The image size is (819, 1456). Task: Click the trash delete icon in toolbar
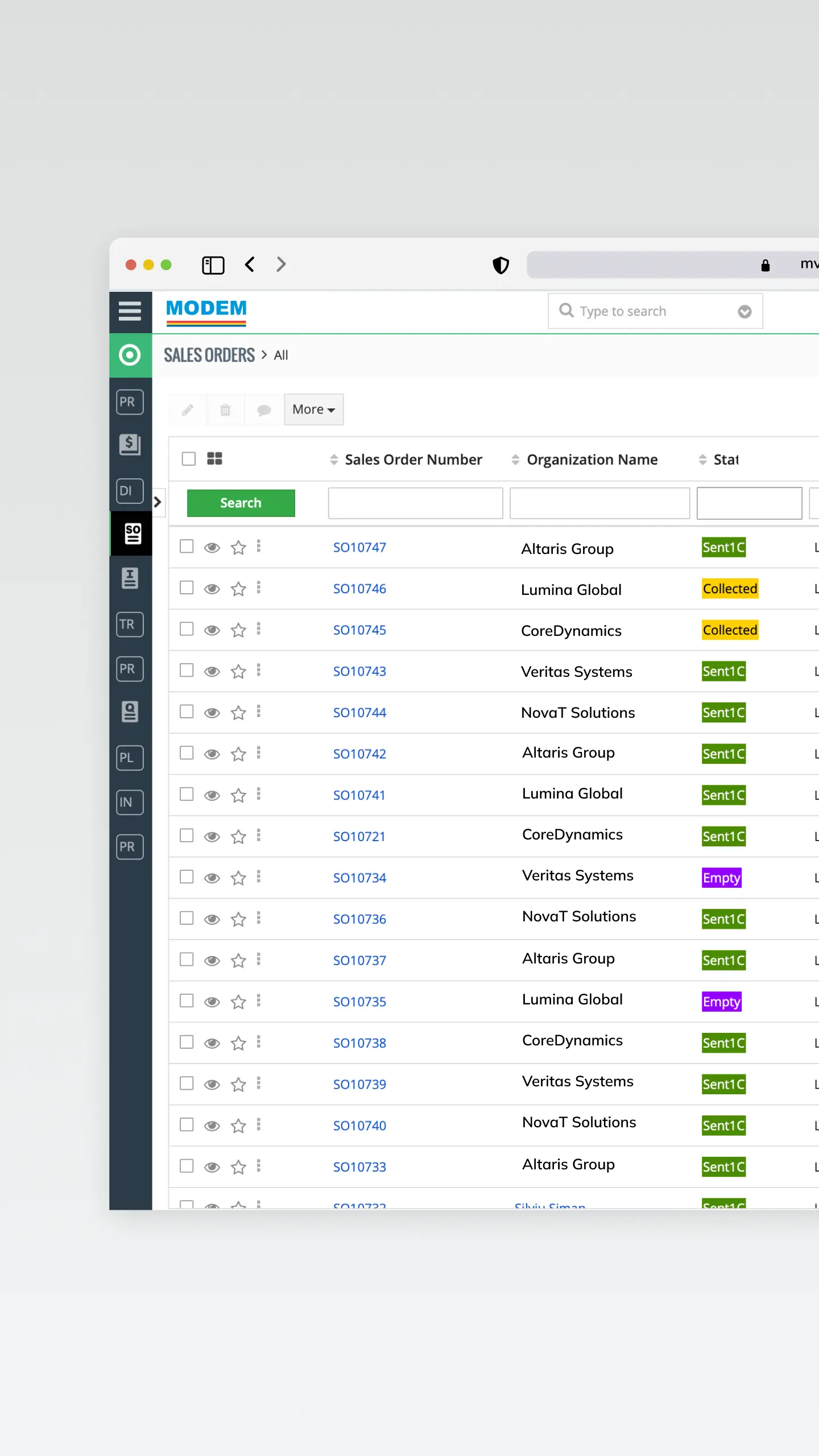(225, 409)
